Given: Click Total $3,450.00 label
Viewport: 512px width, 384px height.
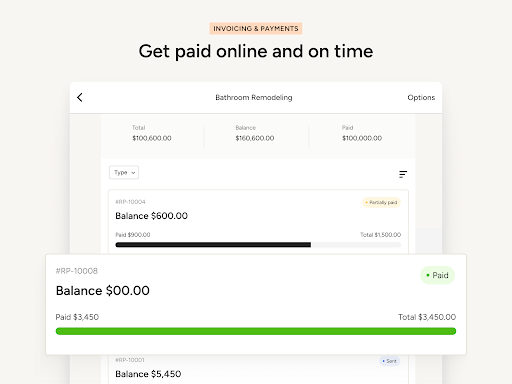Looking at the screenshot, I should point(427,317).
